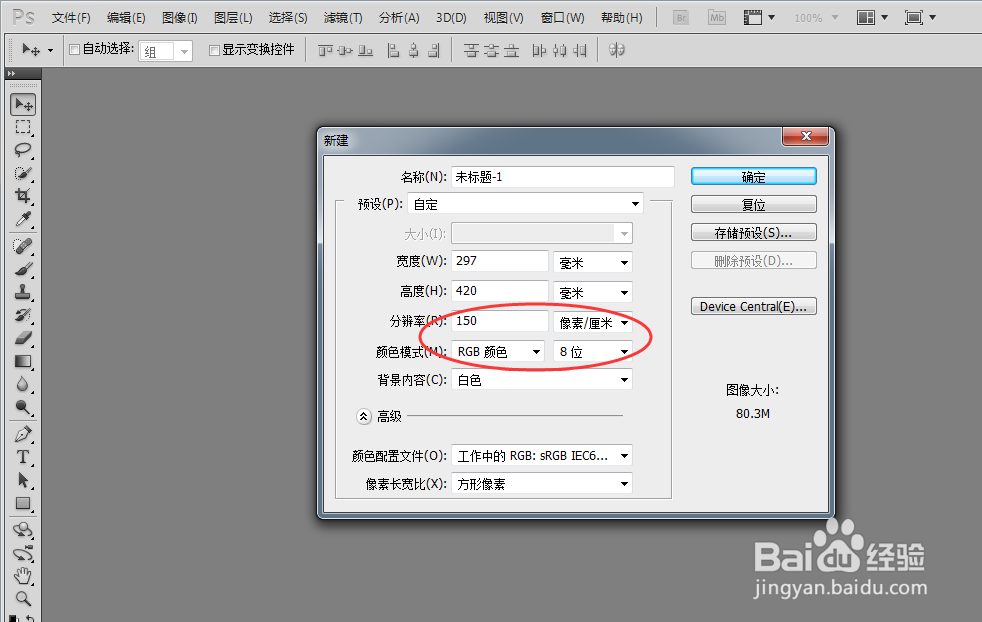Select the Gradient tool
Viewport: 982px width, 622px height.
[x=23, y=361]
